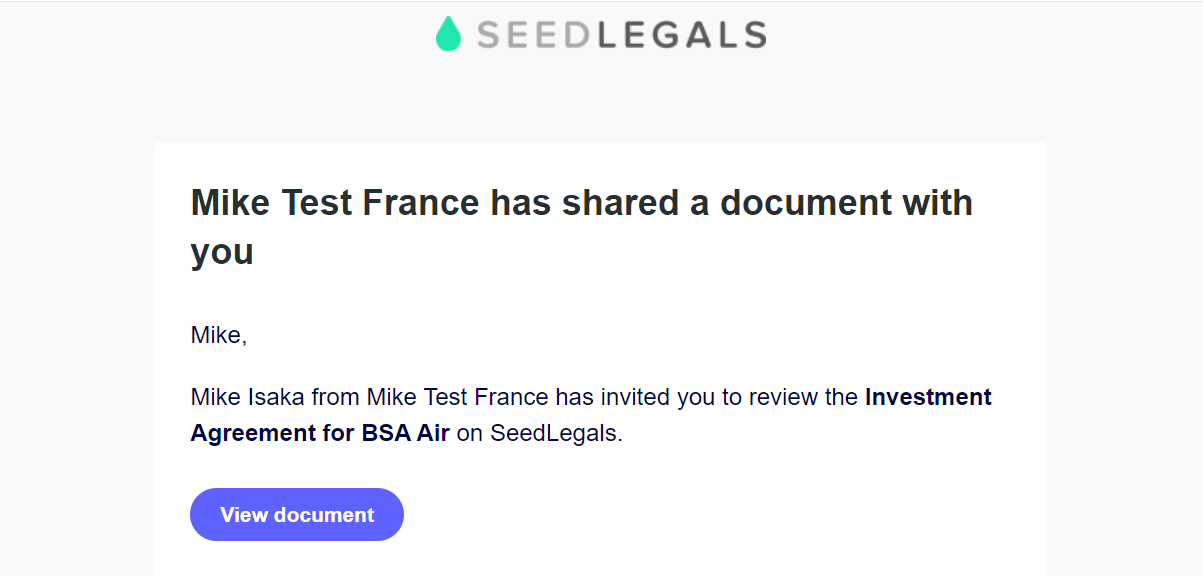Click the word "with" in the heading
The image size is (1203, 576).
coord(938,203)
